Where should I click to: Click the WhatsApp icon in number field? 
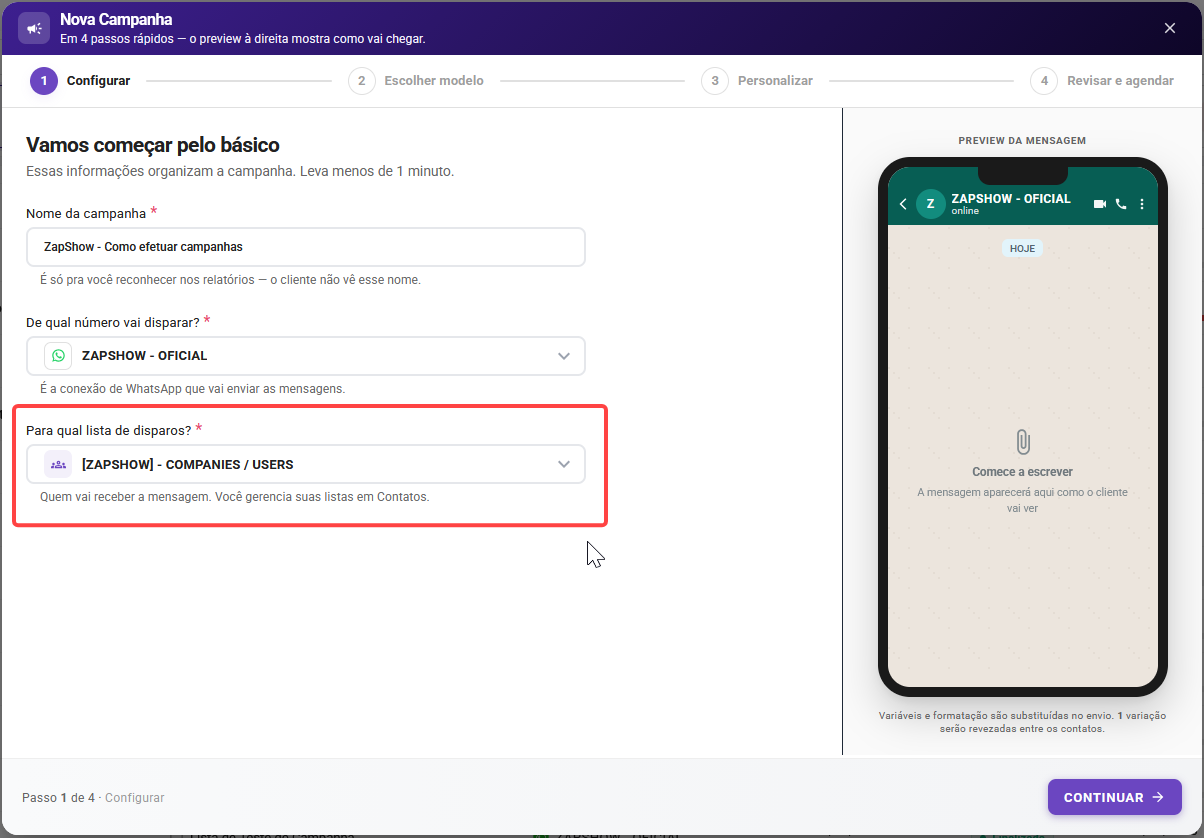click(58, 356)
